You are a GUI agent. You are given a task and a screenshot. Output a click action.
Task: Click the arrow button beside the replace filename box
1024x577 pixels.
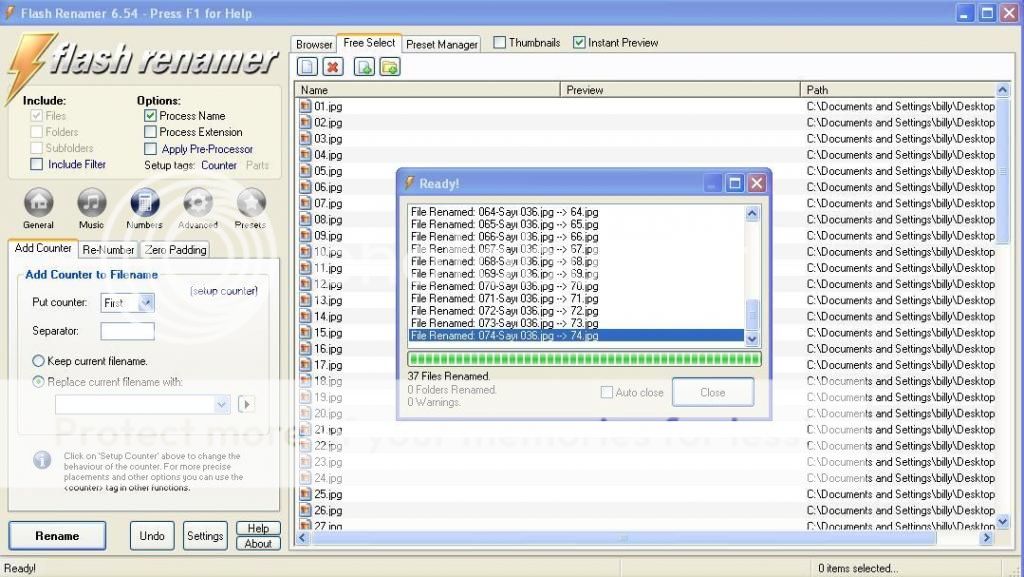[x=246, y=405]
